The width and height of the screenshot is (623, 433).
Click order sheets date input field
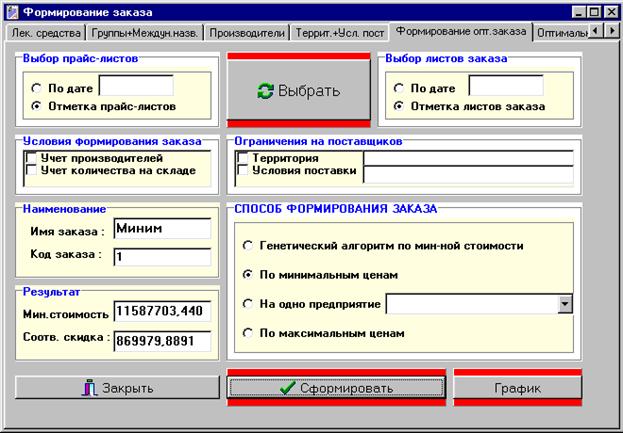coord(506,86)
